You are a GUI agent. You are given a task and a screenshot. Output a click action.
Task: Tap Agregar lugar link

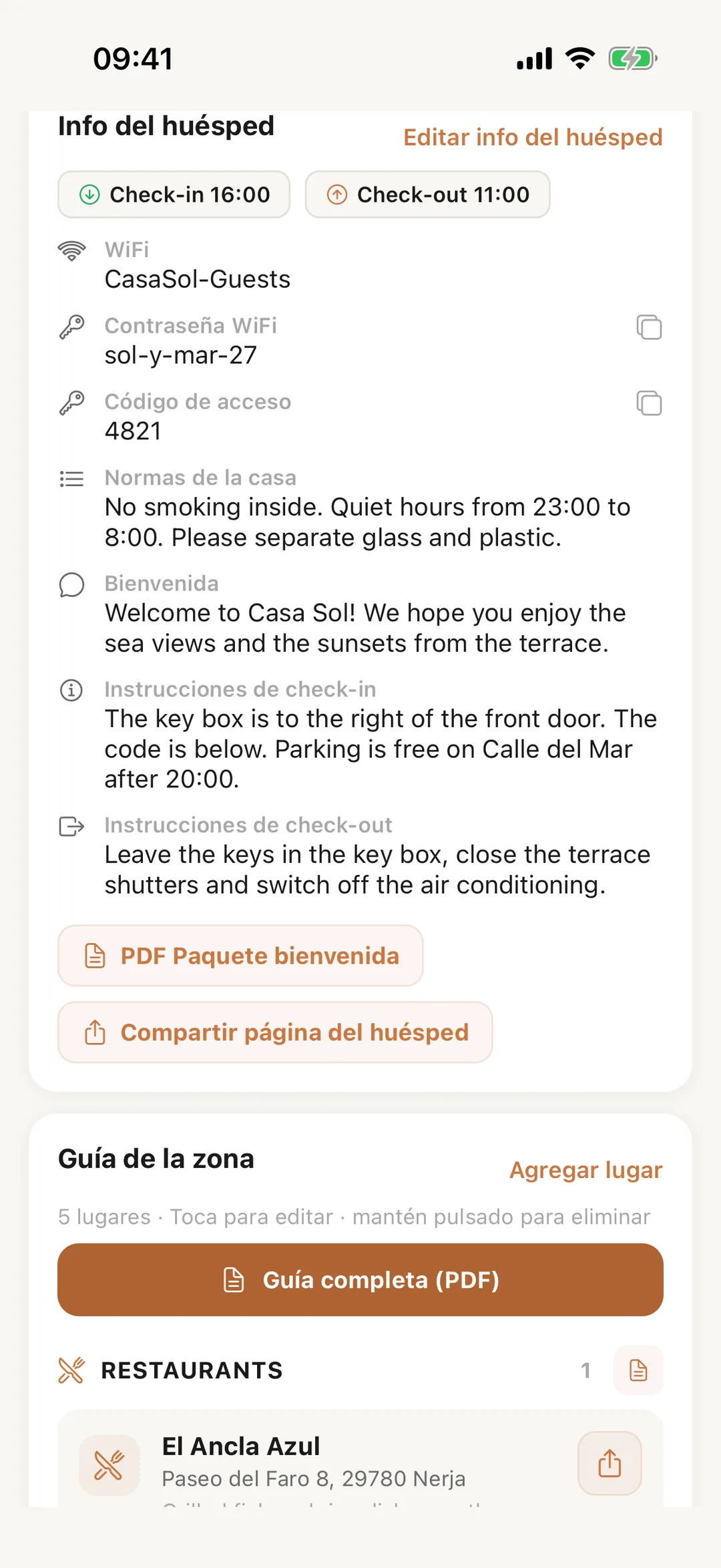click(x=585, y=1170)
